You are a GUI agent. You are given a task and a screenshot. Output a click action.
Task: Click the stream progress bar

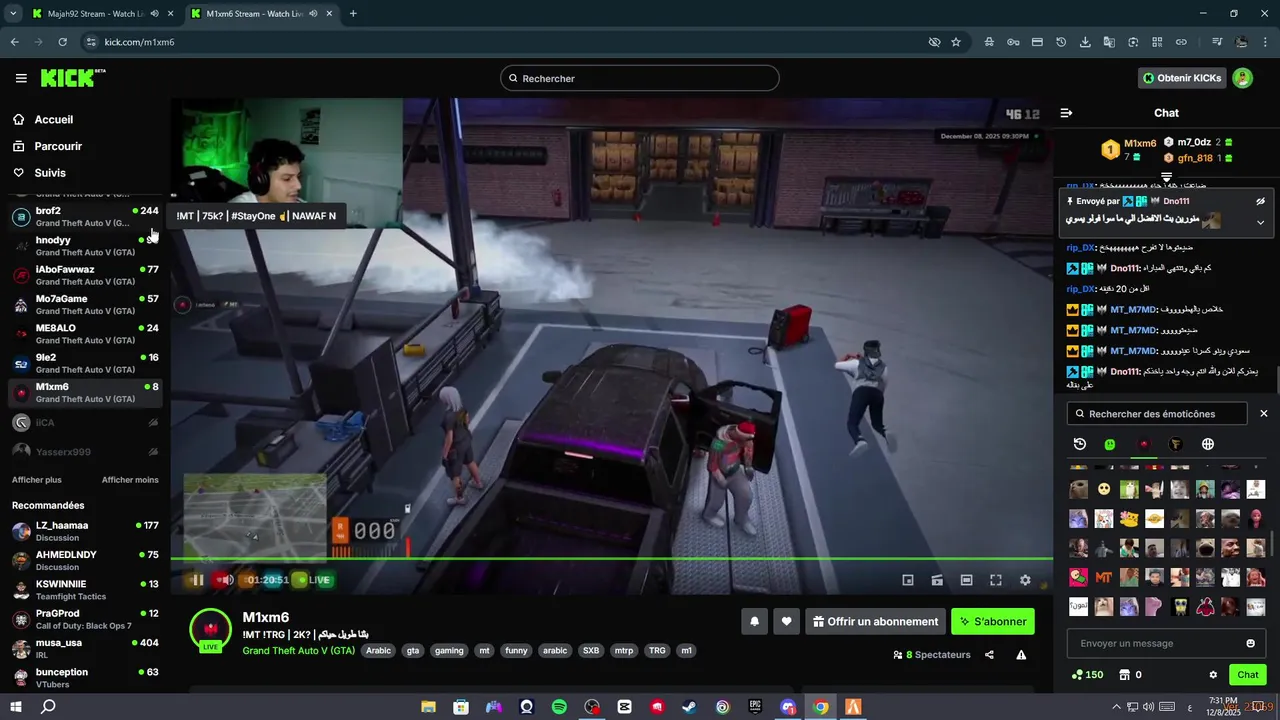pos(612,559)
